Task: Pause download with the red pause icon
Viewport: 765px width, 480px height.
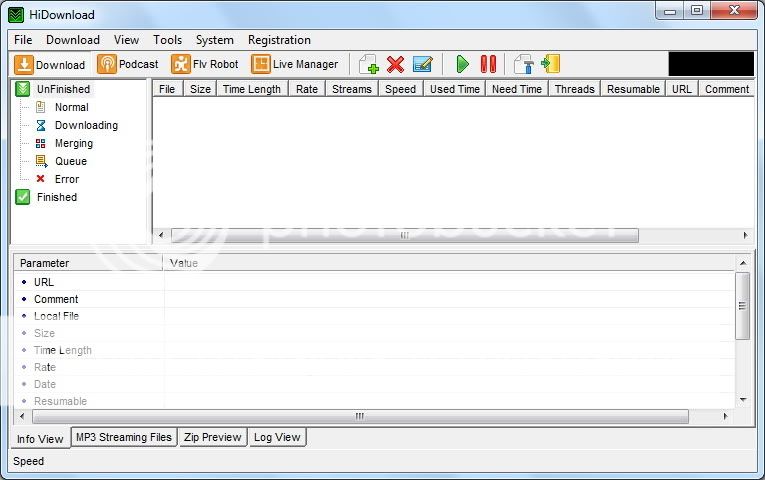Action: point(488,64)
